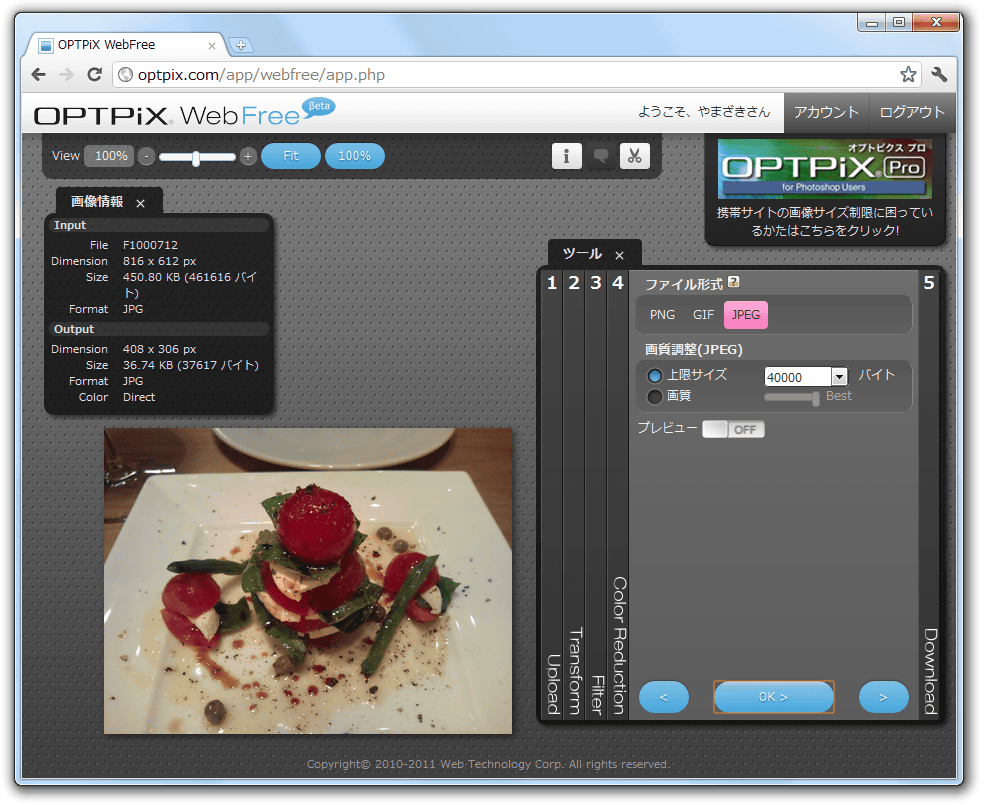Reload the page
Screen dimensions: 985x805
coord(94,75)
